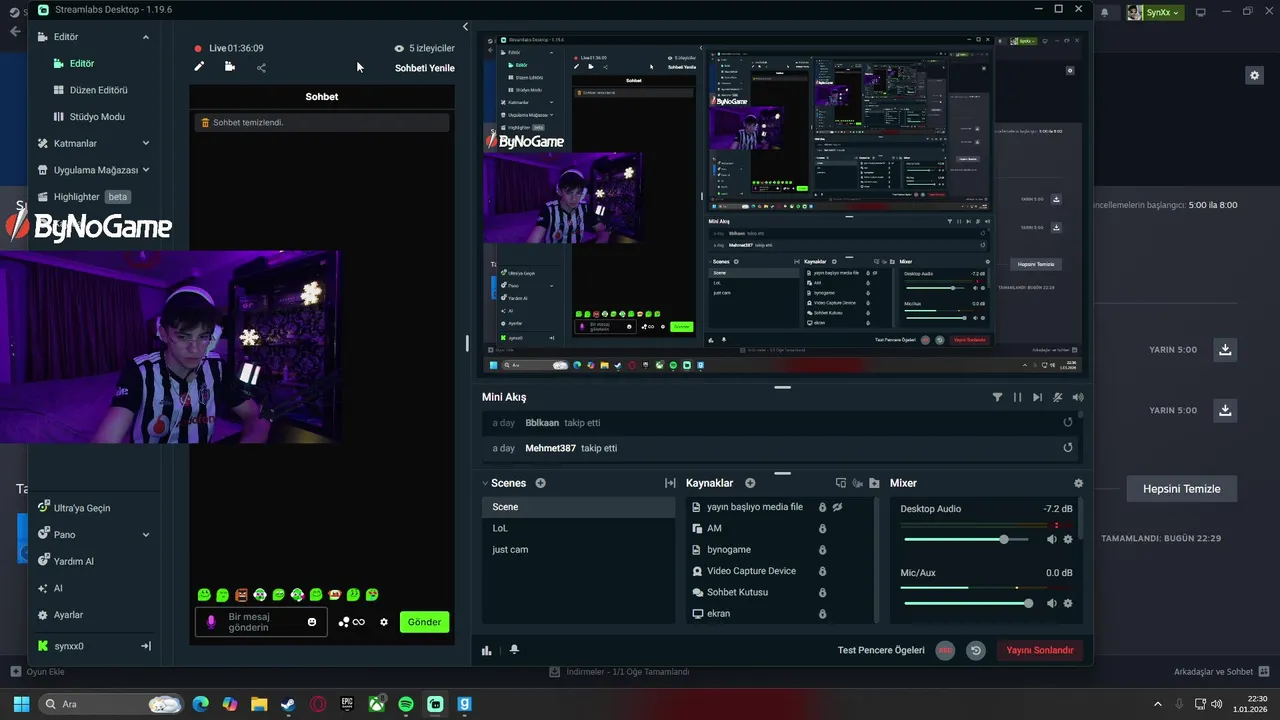The width and height of the screenshot is (1280, 720).
Task: Click the scene transitions icon next to Kaynaklar
Action: [670, 483]
